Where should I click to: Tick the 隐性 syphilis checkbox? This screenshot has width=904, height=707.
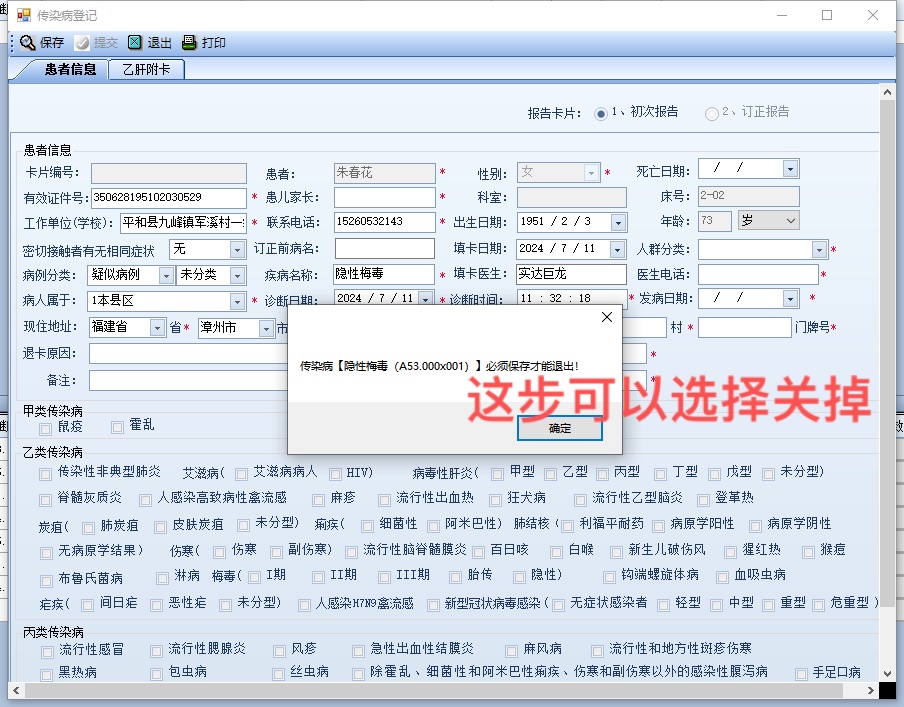click(519, 577)
